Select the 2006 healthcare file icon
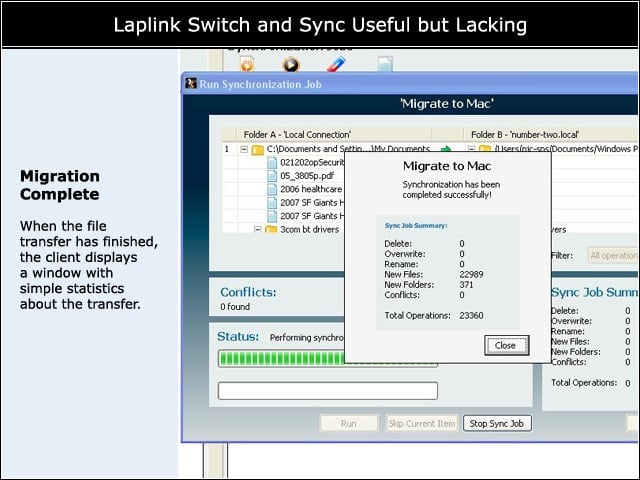640x480 pixels. click(272, 189)
